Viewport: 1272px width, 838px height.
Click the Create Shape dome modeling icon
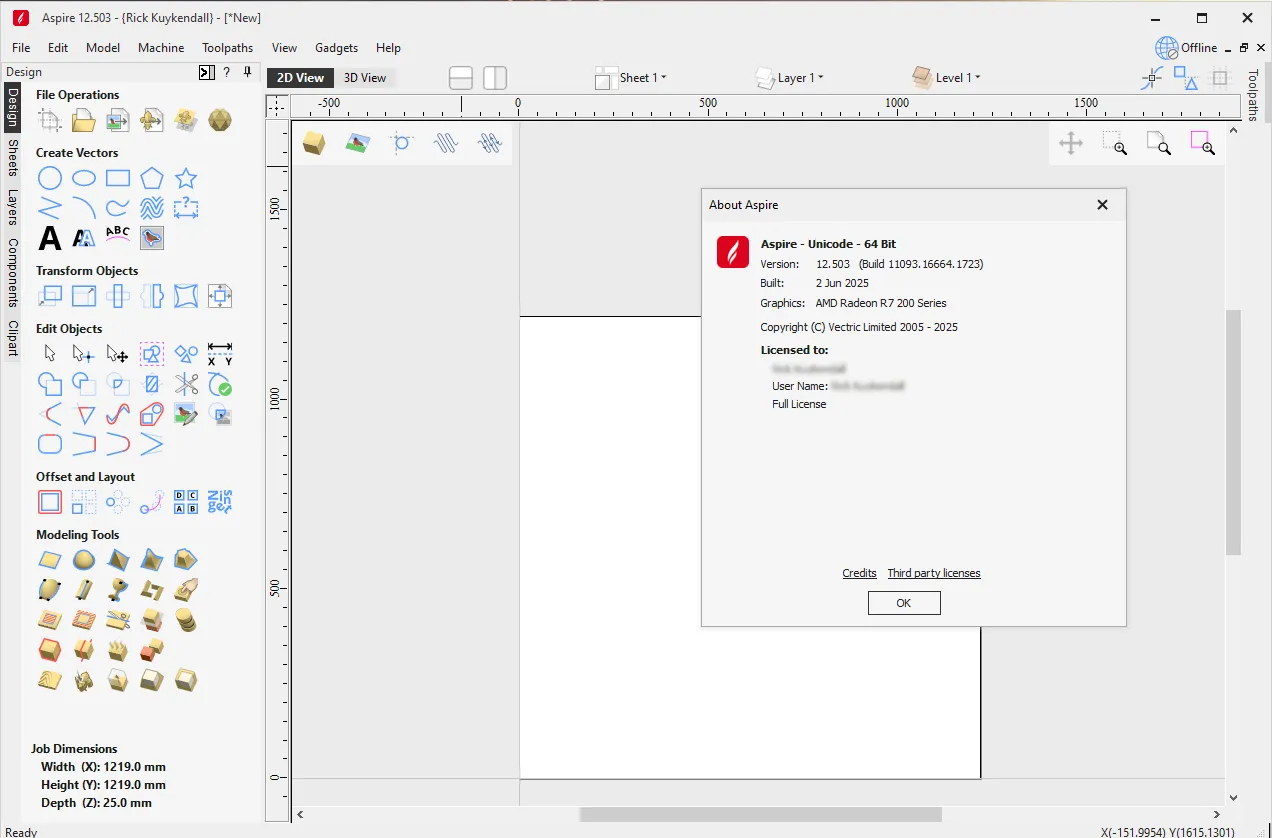(x=84, y=560)
